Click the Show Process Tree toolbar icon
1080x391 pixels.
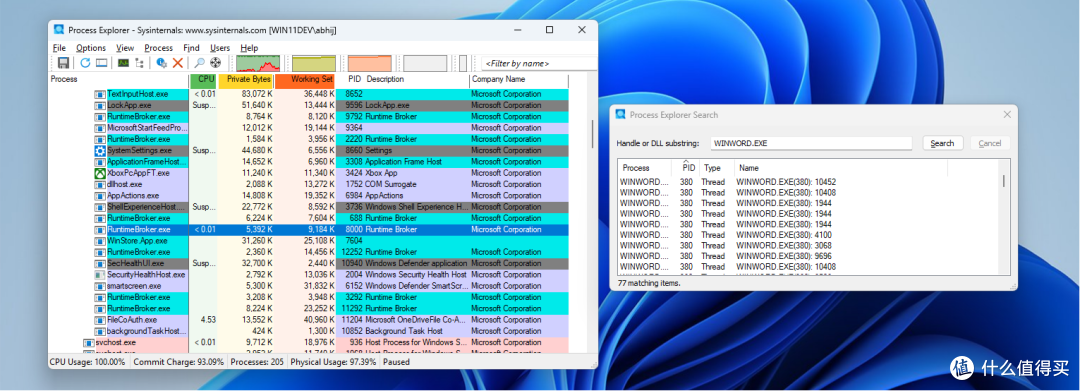click(140, 63)
